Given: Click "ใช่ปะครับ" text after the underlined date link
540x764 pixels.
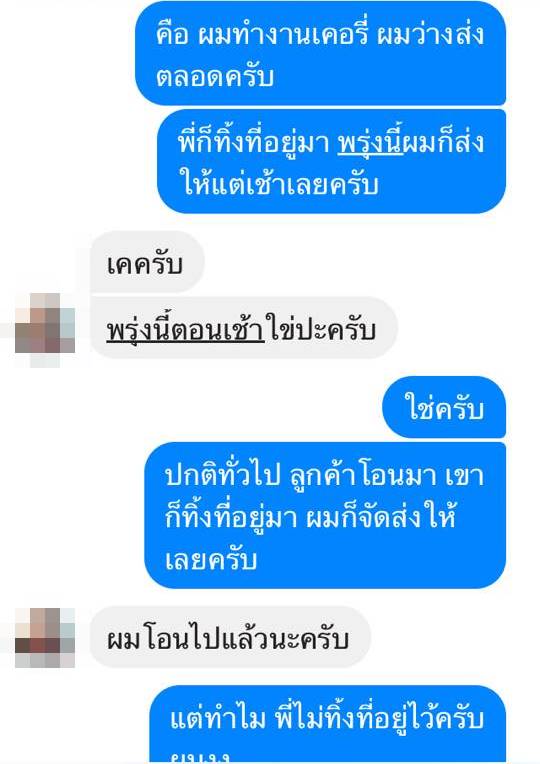Looking at the screenshot, I should (321, 329).
